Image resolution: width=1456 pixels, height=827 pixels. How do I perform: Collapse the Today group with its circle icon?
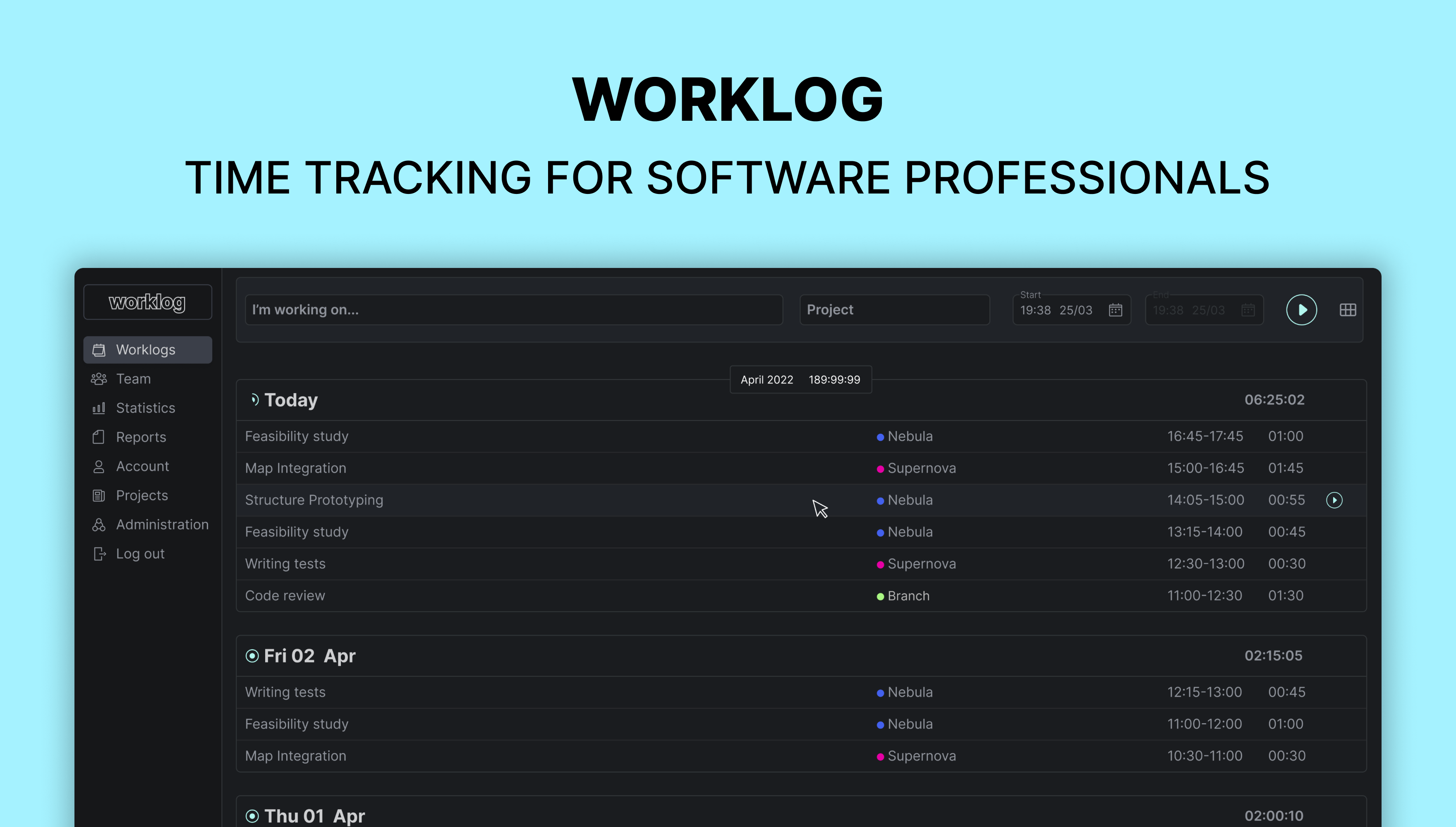[x=254, y=400]
